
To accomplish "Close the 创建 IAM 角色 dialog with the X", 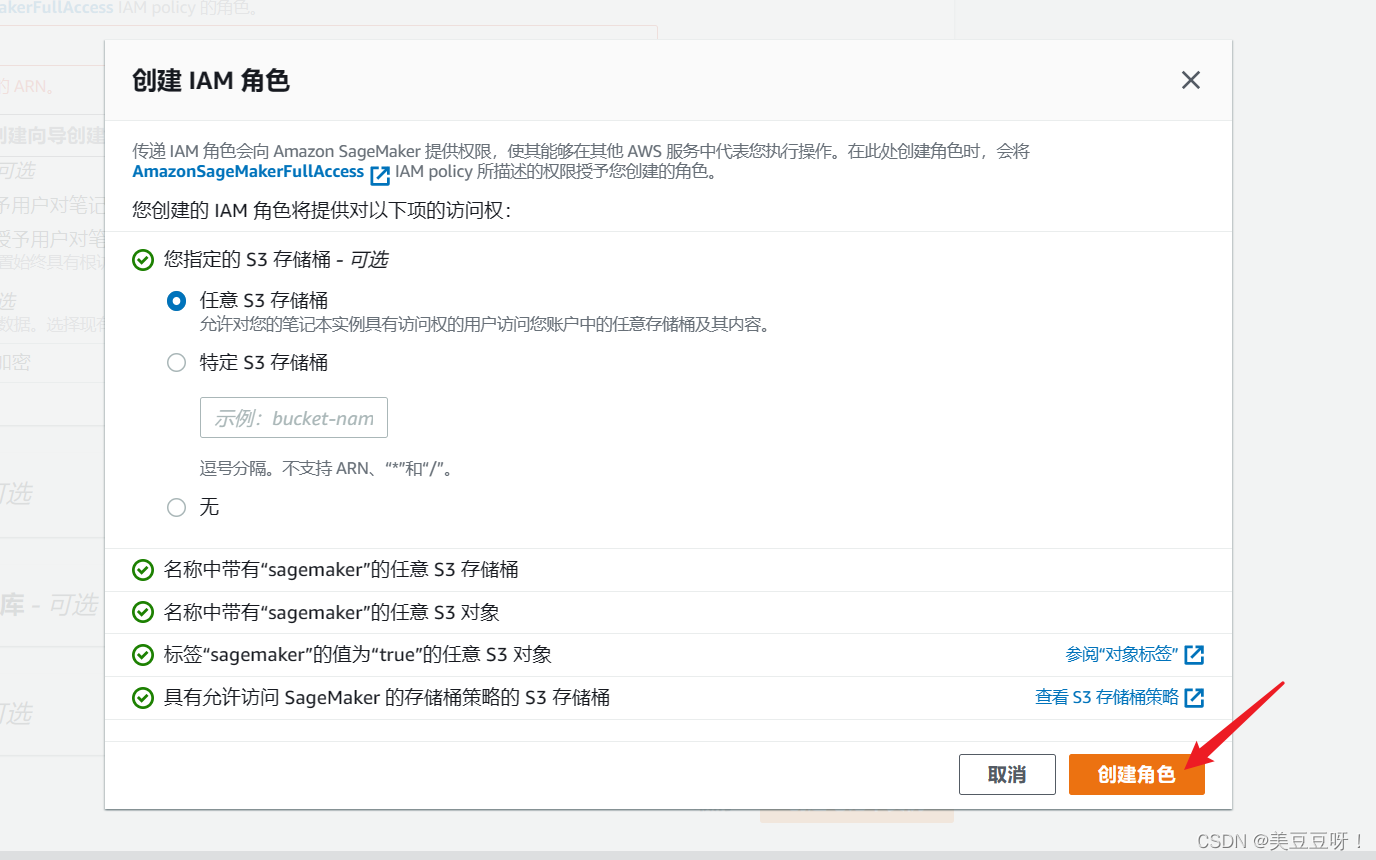I will (1190, 80).
